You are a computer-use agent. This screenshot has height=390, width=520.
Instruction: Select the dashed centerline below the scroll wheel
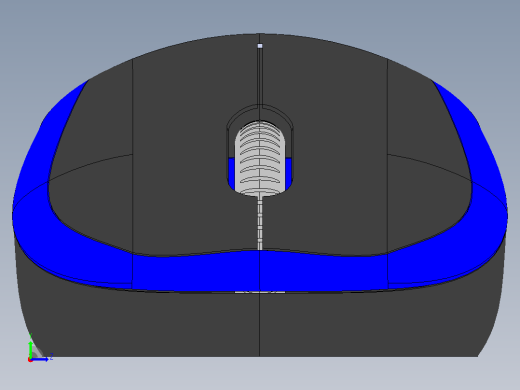pos(260,223)
